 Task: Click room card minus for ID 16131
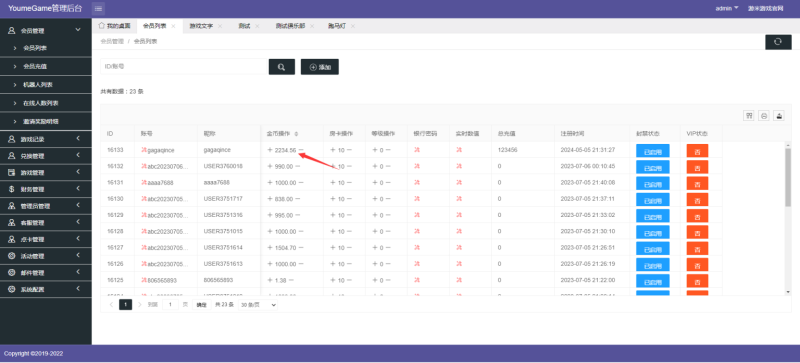pyautogui.click(x=349, y=183)
